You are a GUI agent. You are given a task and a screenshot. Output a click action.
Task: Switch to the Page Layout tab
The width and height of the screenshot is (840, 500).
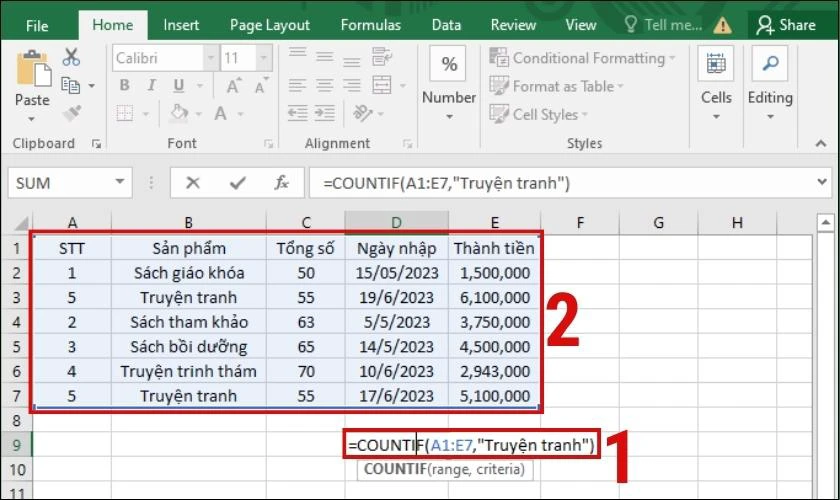click(x=269, y=25)
